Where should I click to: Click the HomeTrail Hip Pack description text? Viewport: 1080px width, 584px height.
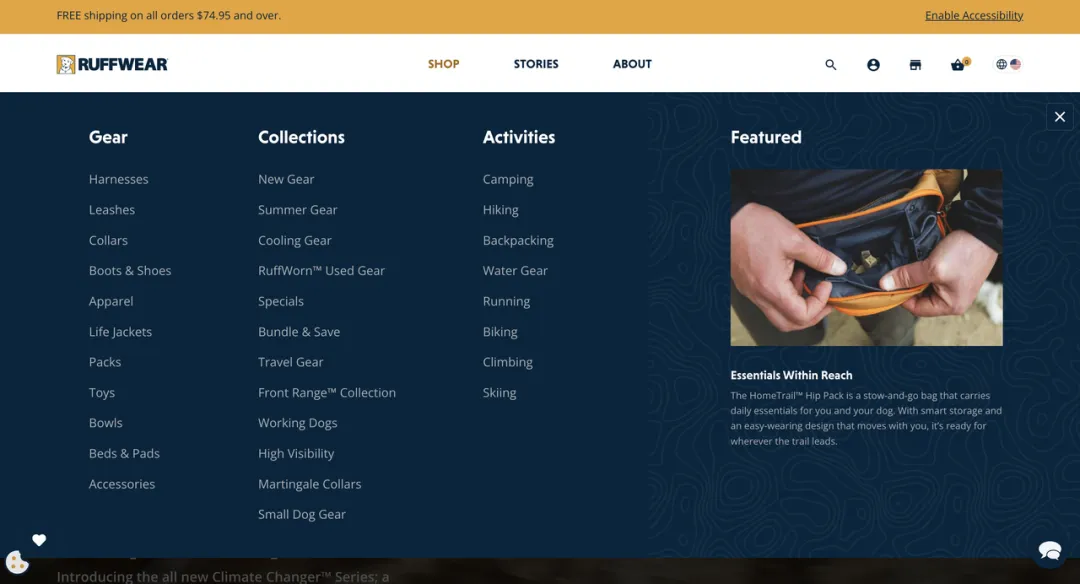(866, 418)
